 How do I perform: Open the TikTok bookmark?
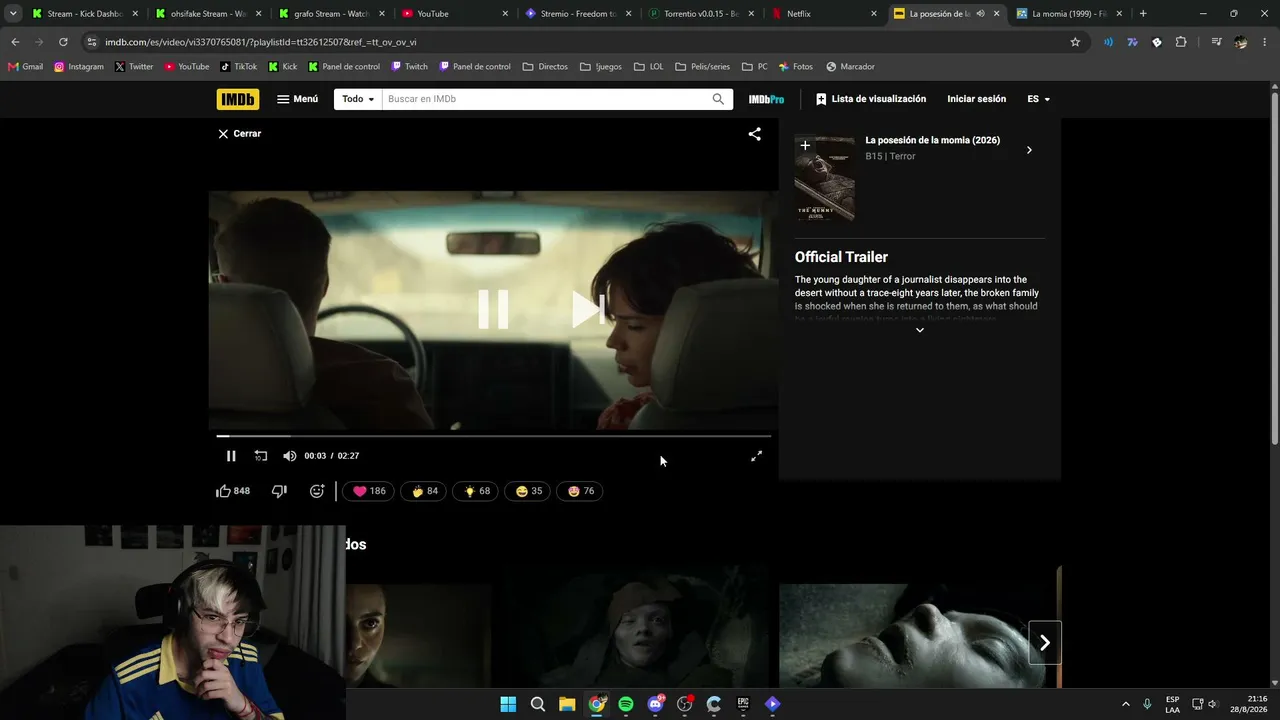tap(238, 67)
